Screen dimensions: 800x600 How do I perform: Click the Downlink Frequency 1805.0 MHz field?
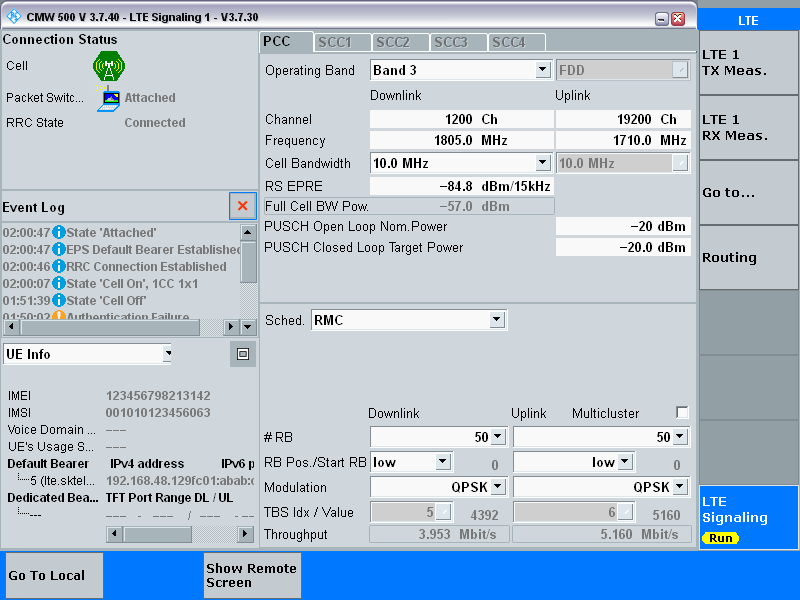(x=462, y=140)
